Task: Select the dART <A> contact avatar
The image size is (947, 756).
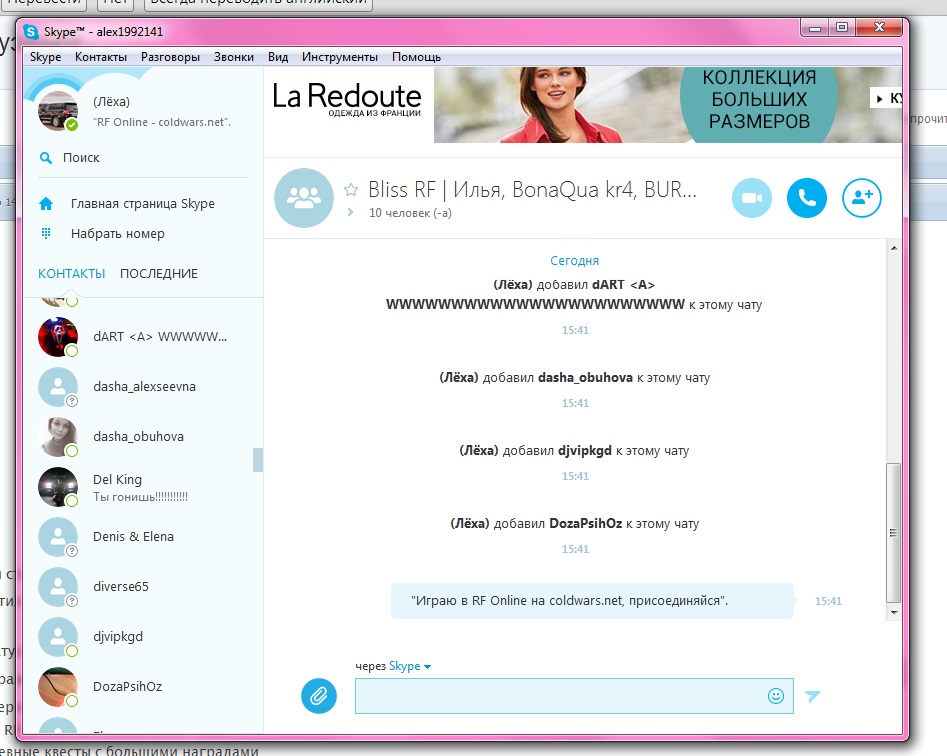Action: coord(58,337)
